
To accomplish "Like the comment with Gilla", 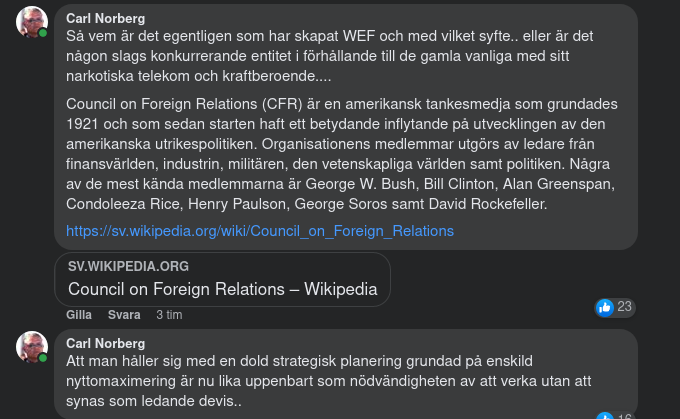I will point(79,314).
